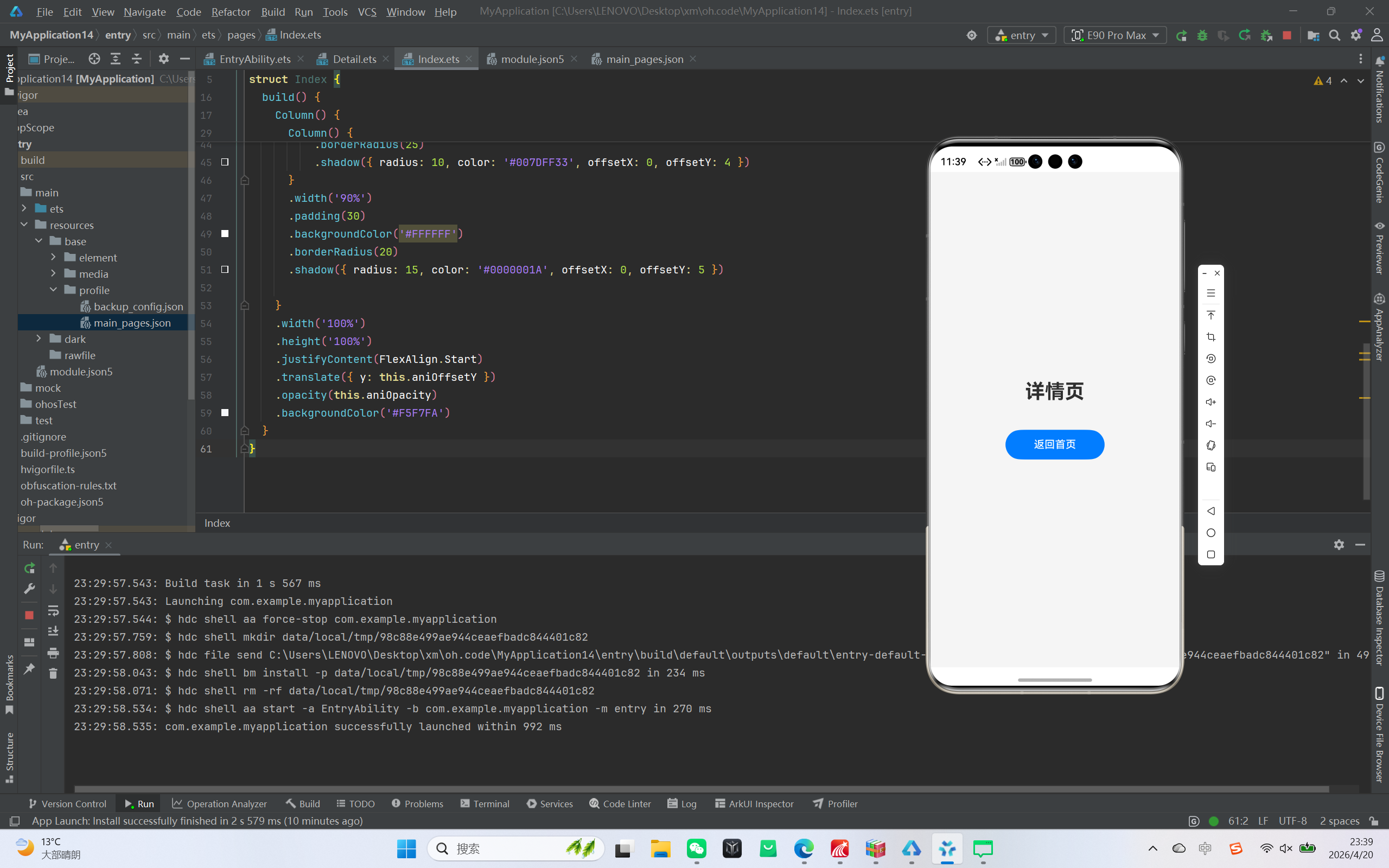The image size is (1389, 868).
Task: Open Search Everywhere magnifier icon
Action: (1335, 36)
